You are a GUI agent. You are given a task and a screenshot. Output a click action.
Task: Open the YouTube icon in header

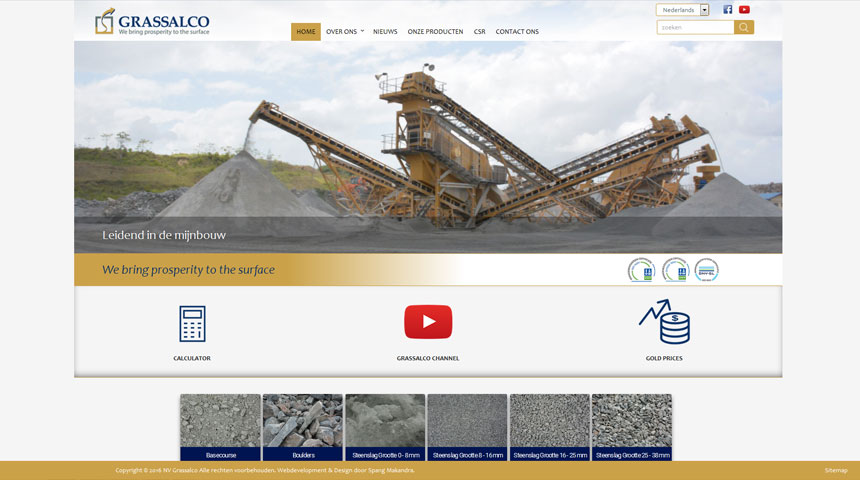(x=744, y=10)
